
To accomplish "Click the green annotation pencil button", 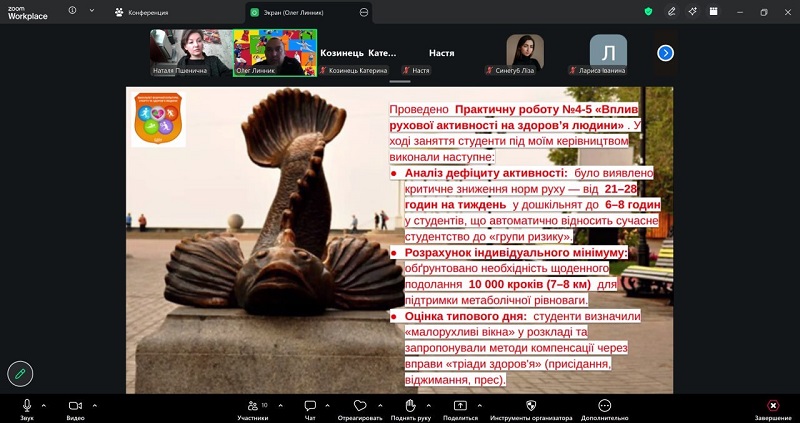I will tap(20, 374).
